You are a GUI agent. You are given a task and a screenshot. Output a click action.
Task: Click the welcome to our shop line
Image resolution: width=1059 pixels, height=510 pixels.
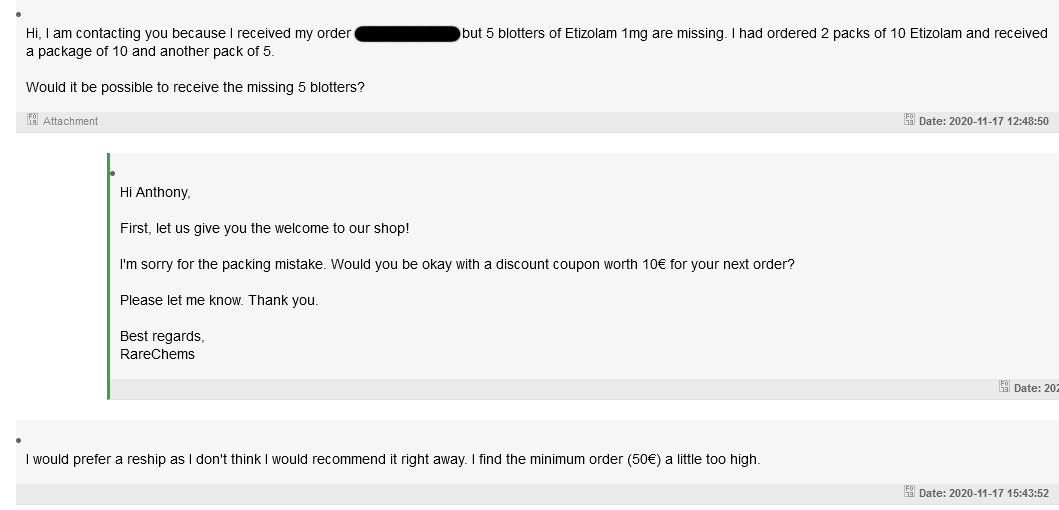(265, 228)
